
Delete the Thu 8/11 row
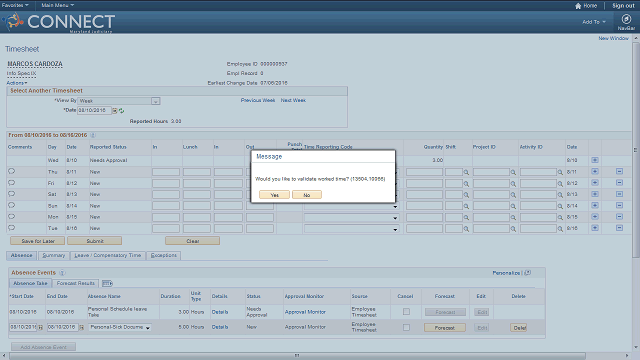pyautogui.click(x=619, y=171)
